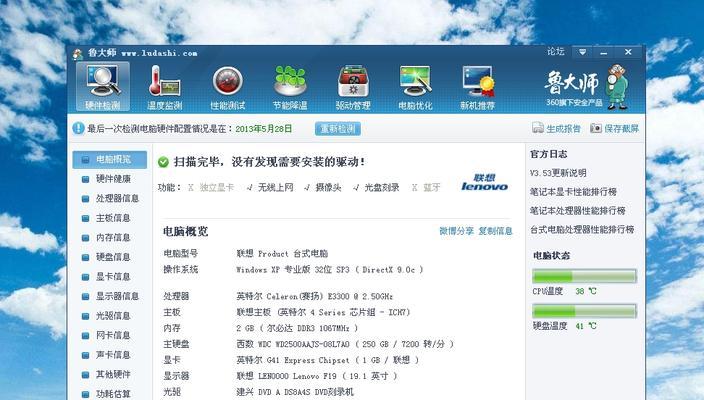Open the 性能测试 gauge icon
Image resolution: width=704 pixels, height=400 pixels.
[228, 87]
